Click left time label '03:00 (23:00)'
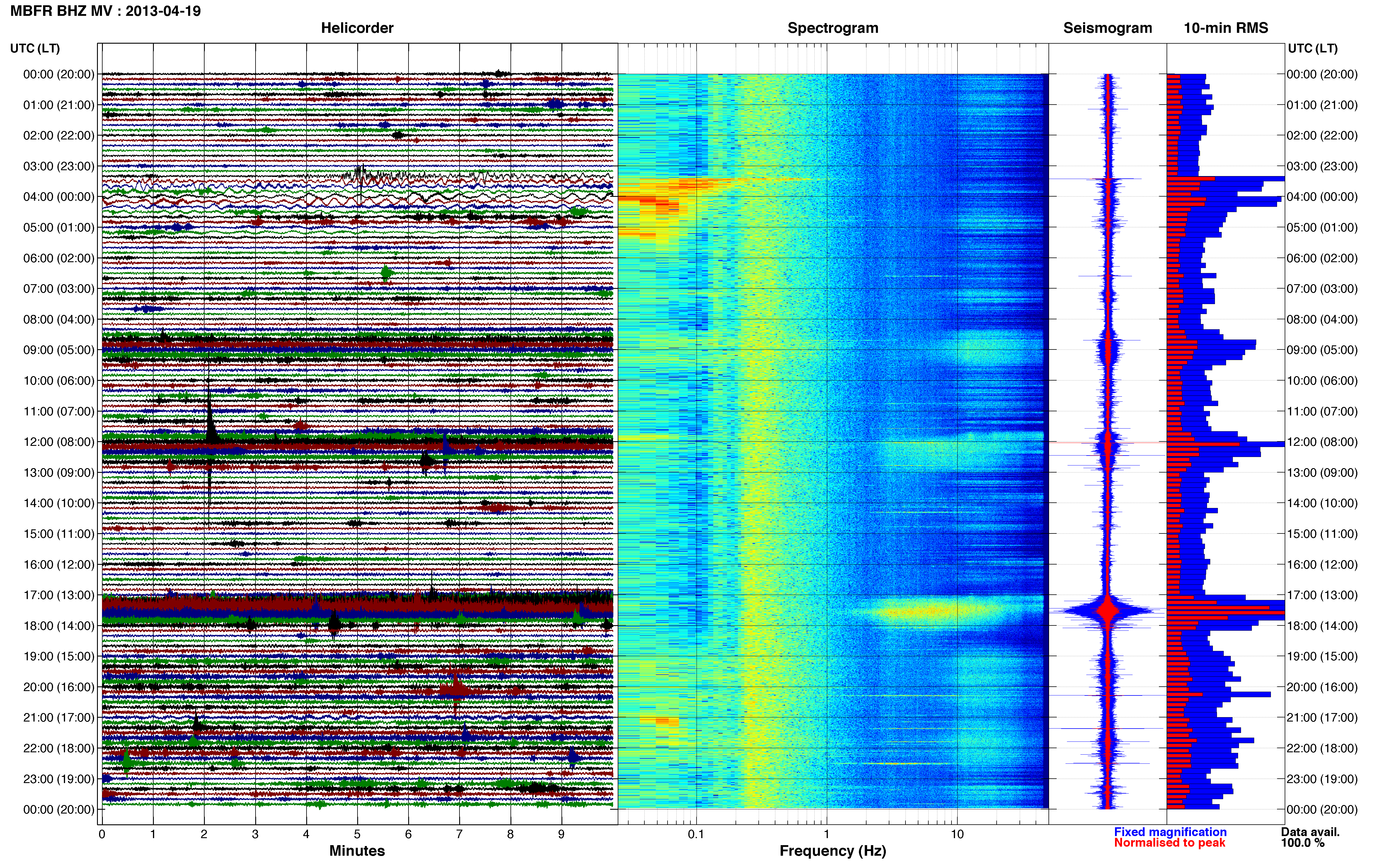The image size is (1389, 868). [59, 166]
